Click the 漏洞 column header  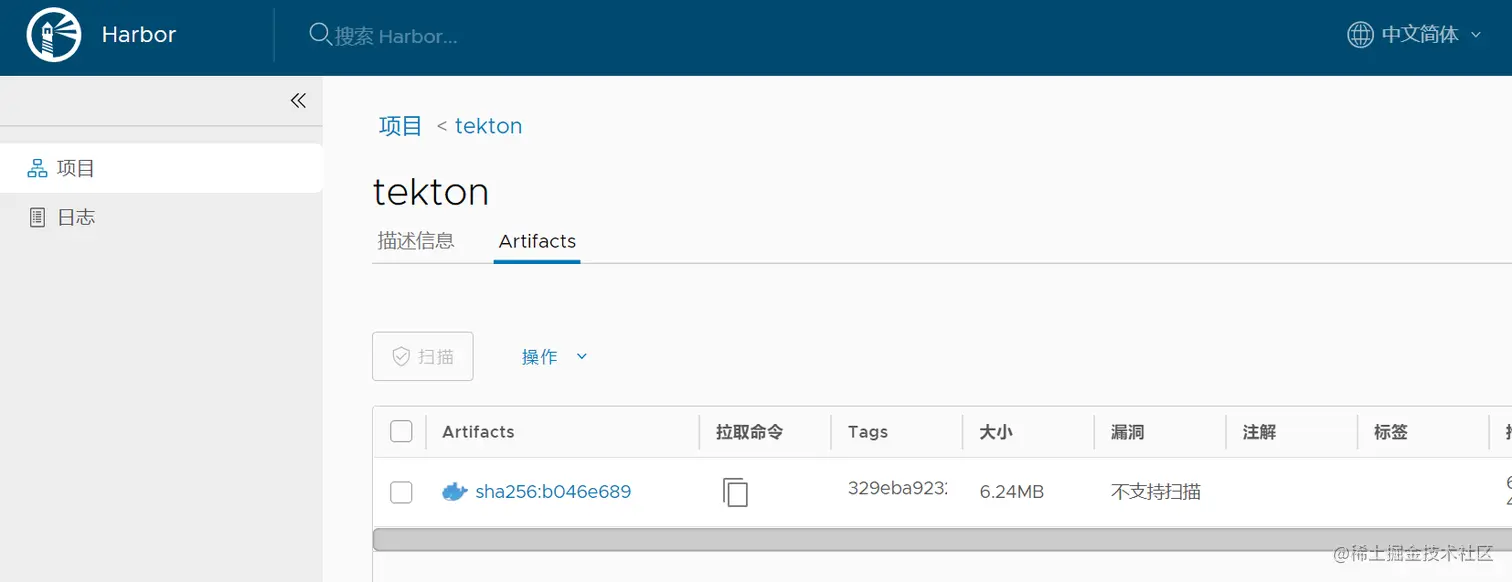[1127, 432]
